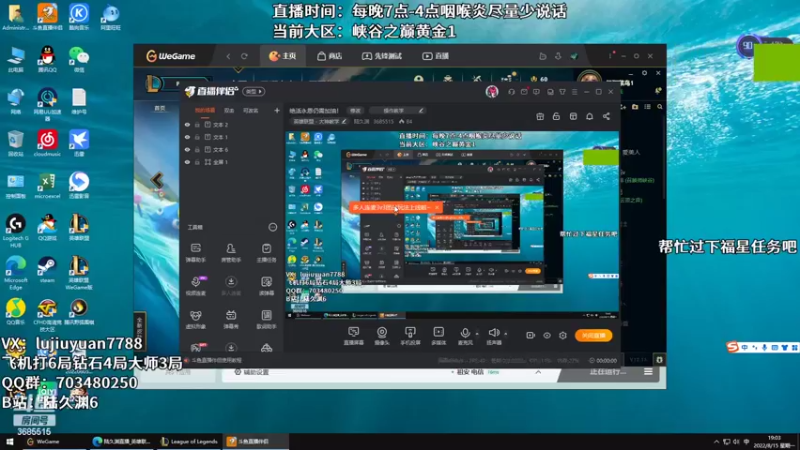Screen dimensions: 800x450
Task: Select the Steam desktop icon
Action: 47,270
